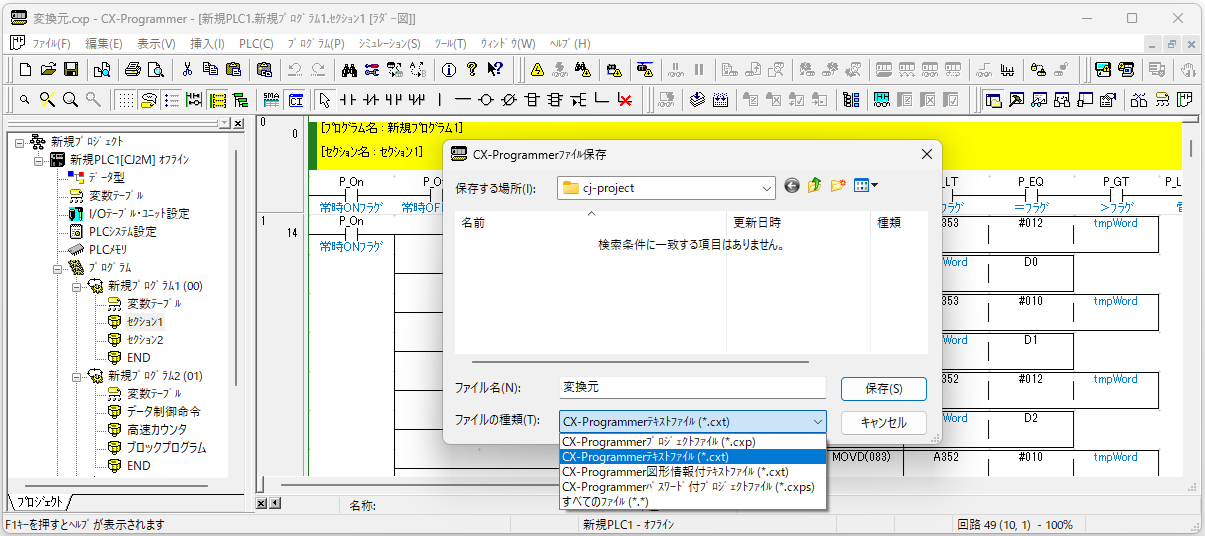1205x536 pixels.
Task: Collapse the プログラム tree node
Action: [x=56, y=268]
